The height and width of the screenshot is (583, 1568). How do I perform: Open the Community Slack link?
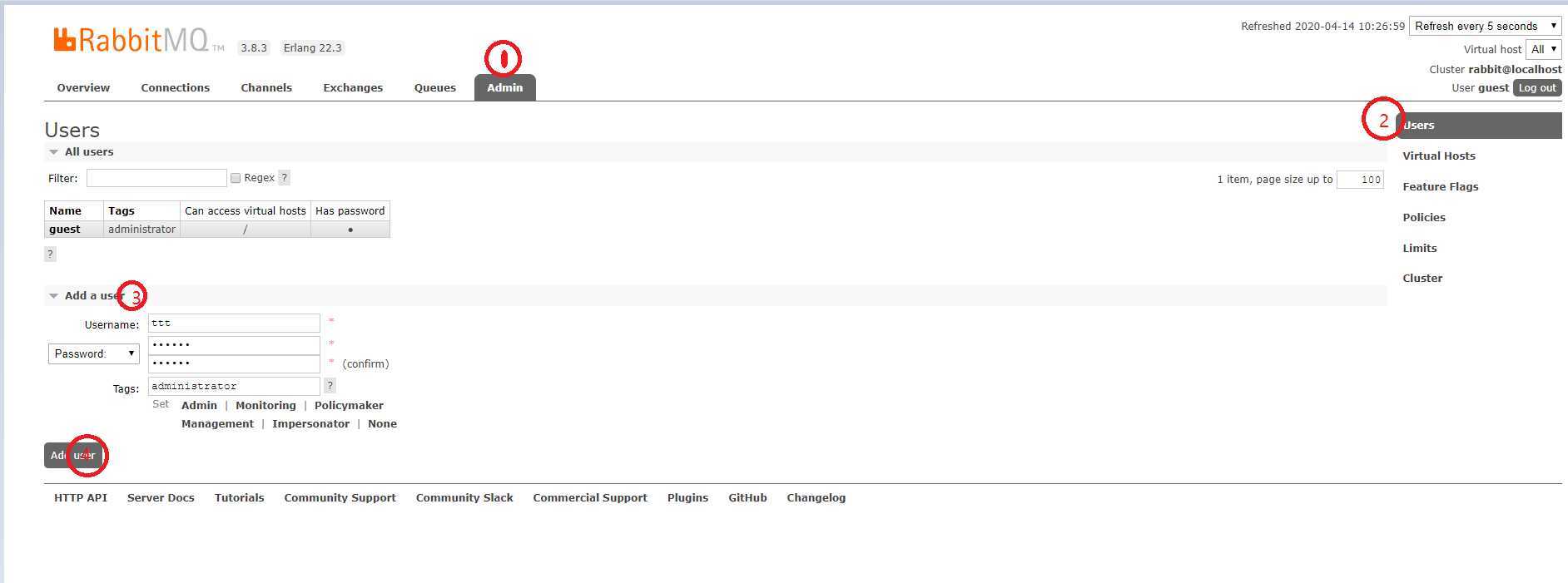(464, 497)
